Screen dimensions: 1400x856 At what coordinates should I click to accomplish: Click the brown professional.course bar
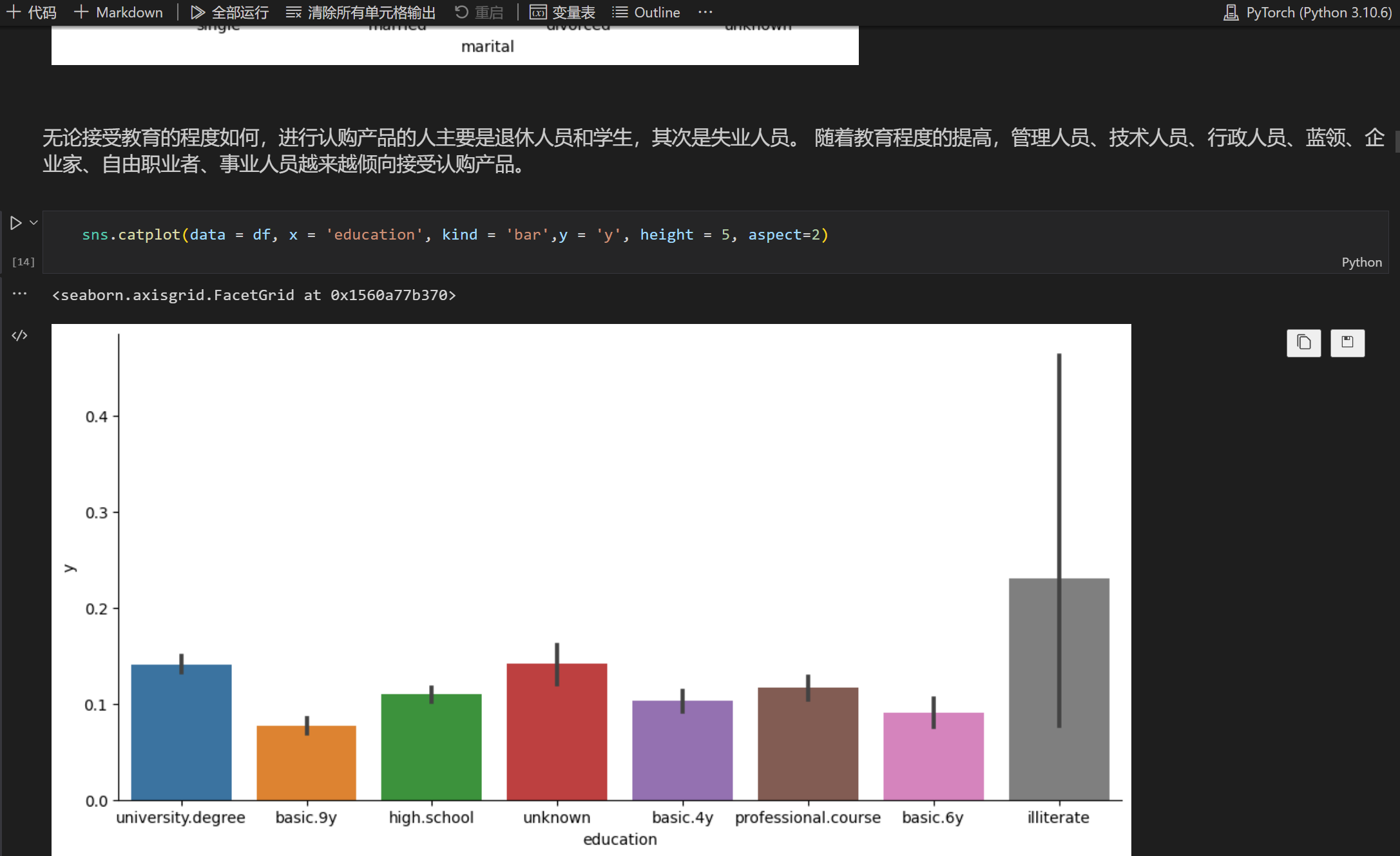point(808,744)
